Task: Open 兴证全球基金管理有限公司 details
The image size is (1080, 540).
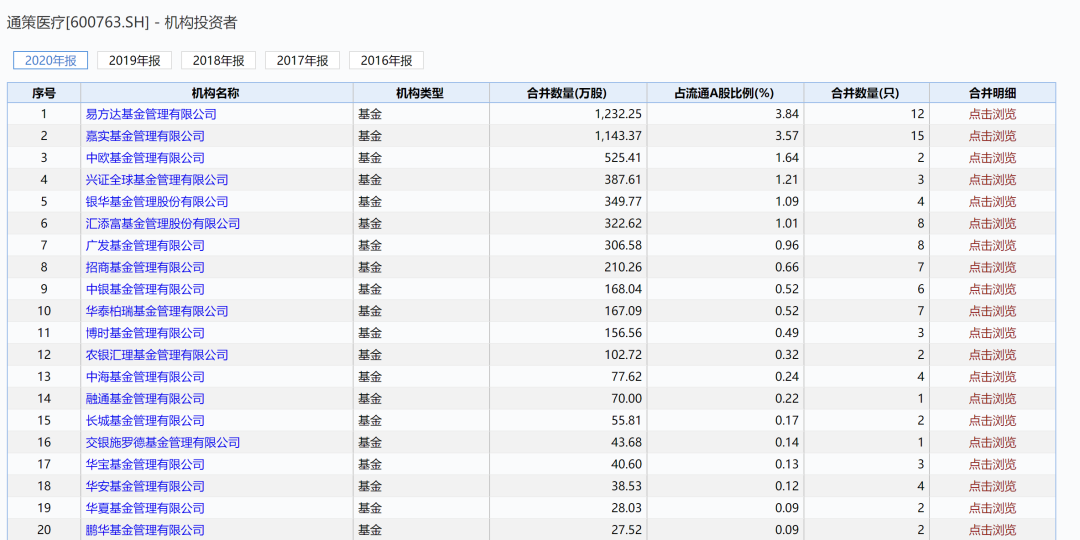Action: (x=157, y=180)
